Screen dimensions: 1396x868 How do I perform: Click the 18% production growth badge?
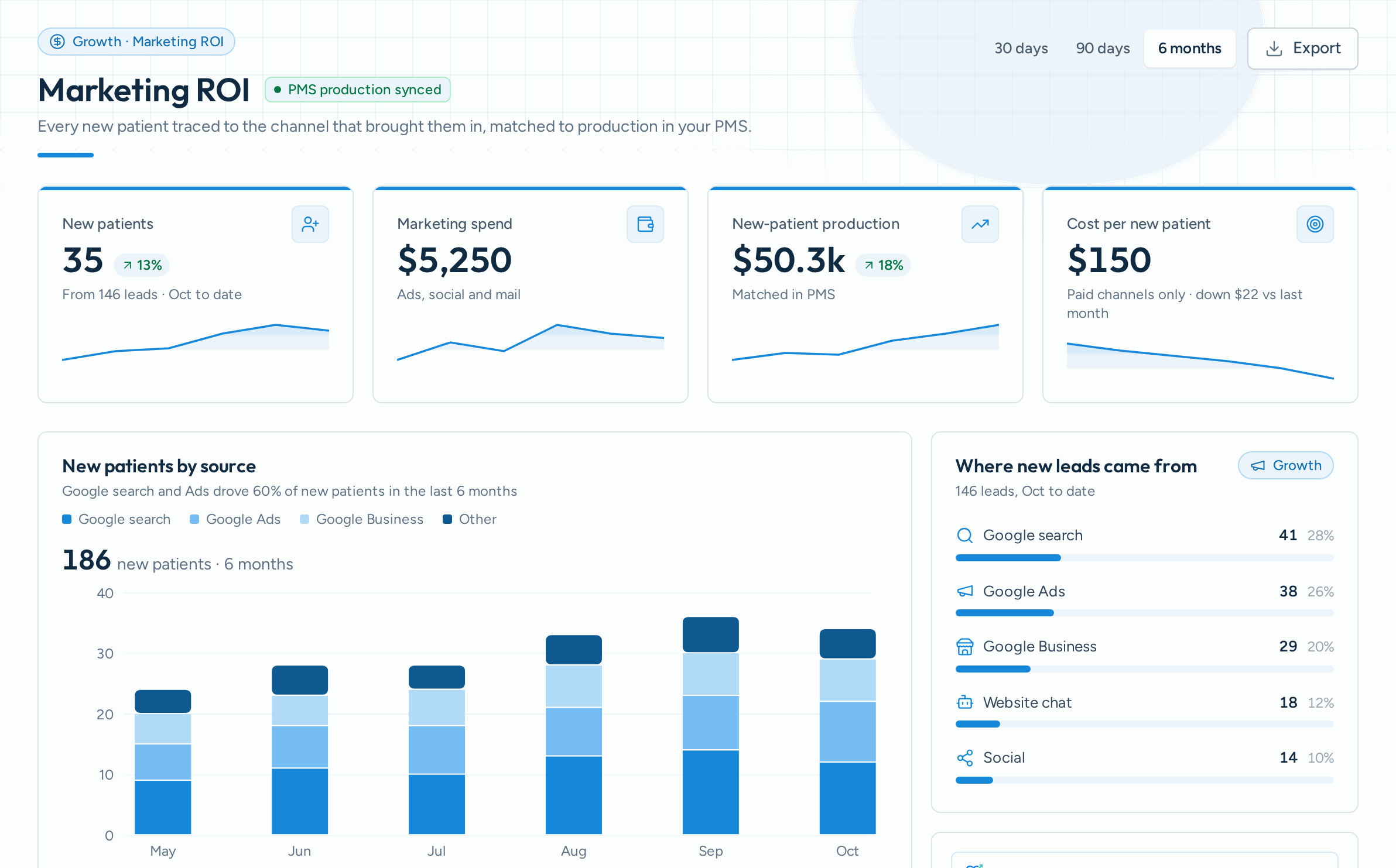[x=884, y=266]
